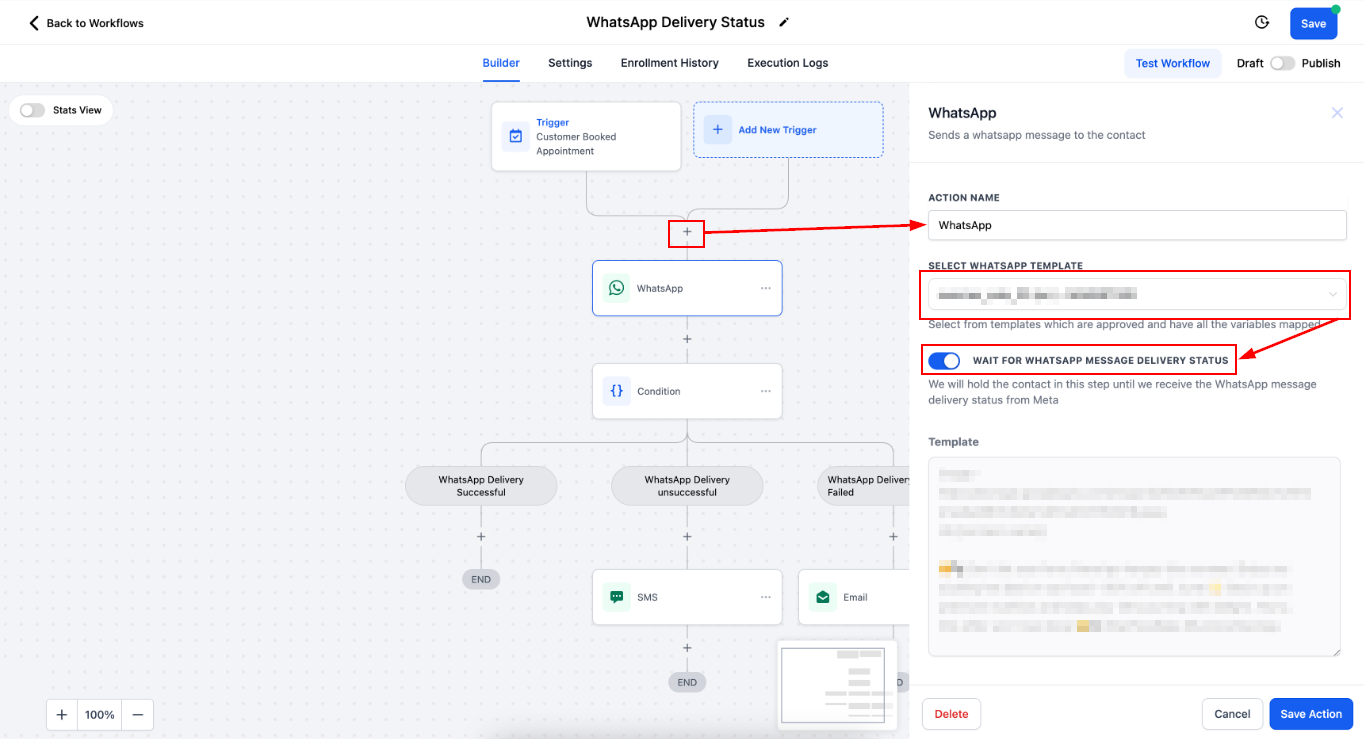Switch to the Builder tab
The width and height of the screenshot is (1364, 739).
(x=501, y=63)
